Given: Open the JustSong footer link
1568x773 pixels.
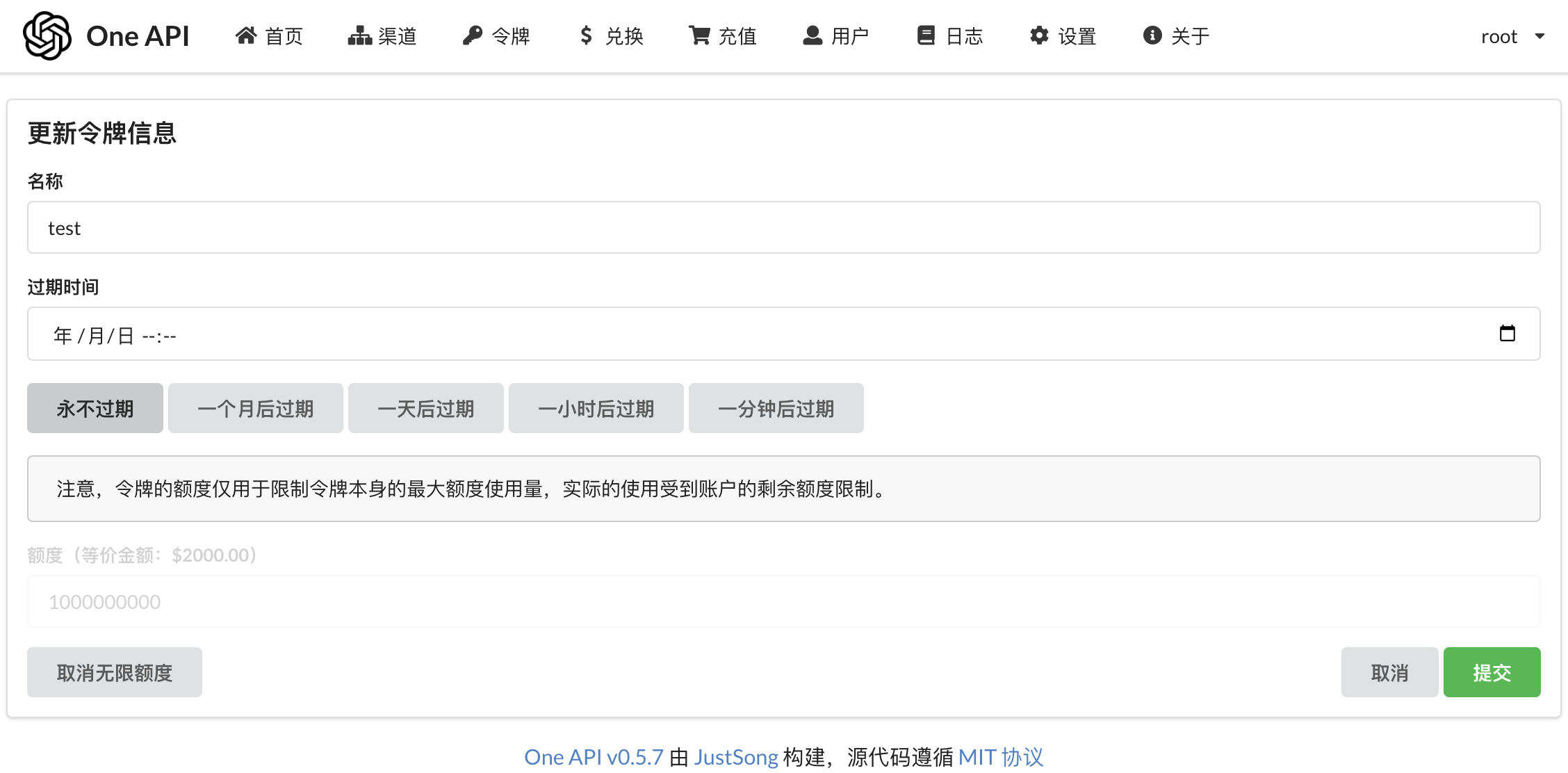Looking at the screenshot, I should pyautogui.click(x=735, y=757).
